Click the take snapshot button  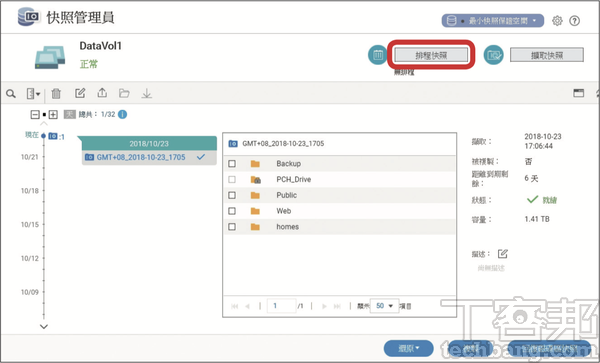click(x=547, y=55)
